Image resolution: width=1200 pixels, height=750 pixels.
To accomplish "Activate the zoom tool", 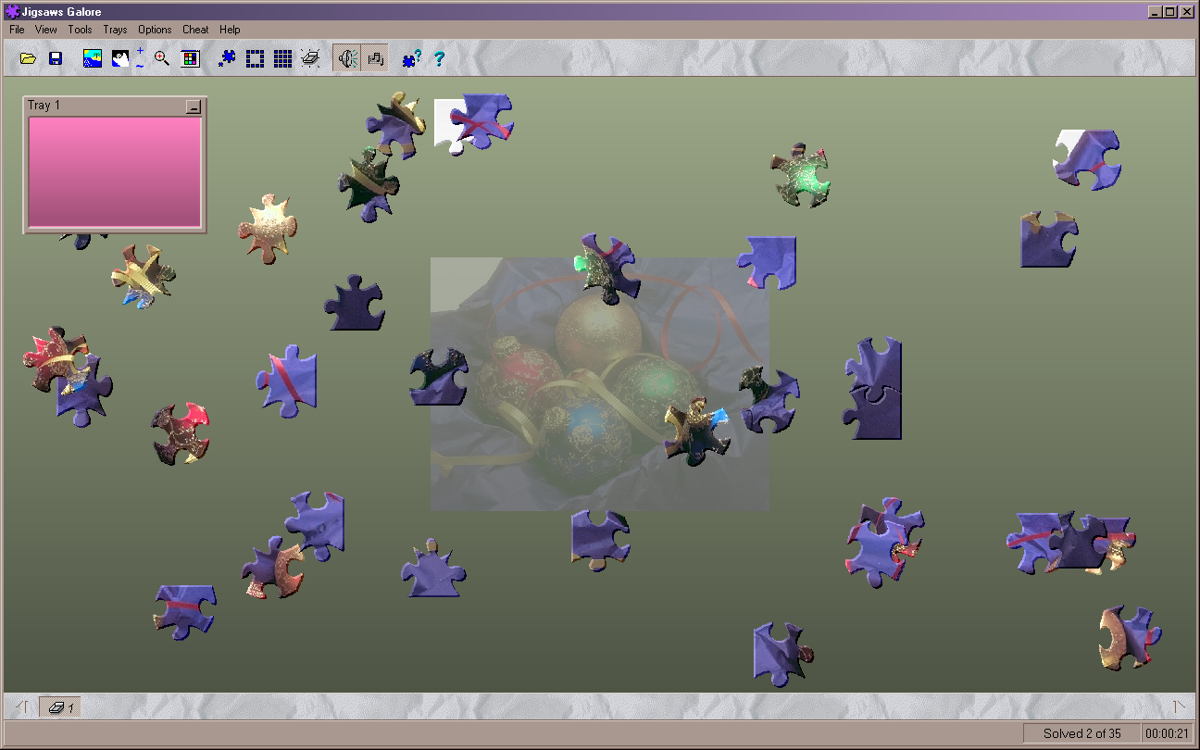I will [160, 58].
